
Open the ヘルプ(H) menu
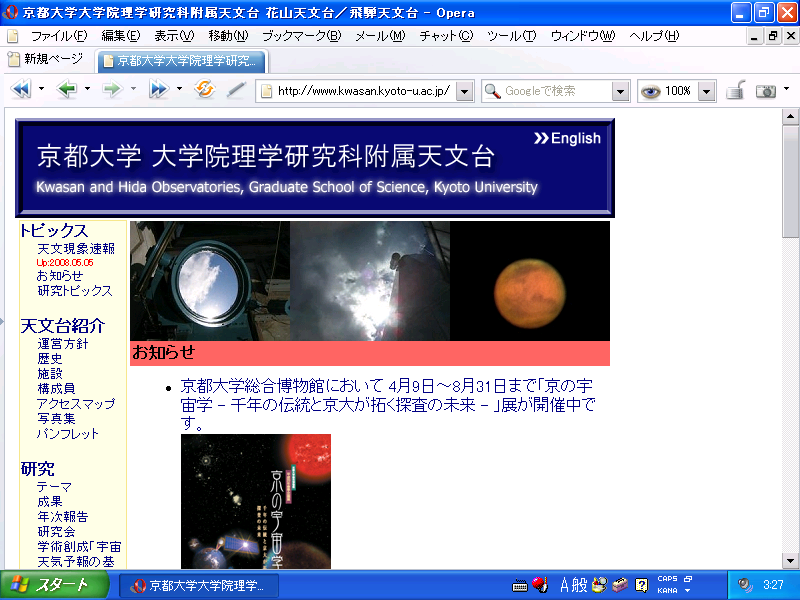[654, 36]
